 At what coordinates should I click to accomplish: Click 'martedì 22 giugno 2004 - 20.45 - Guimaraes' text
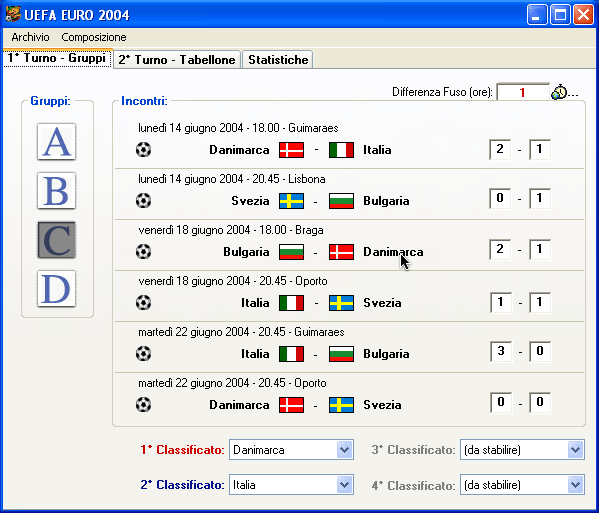coord(241,332)
